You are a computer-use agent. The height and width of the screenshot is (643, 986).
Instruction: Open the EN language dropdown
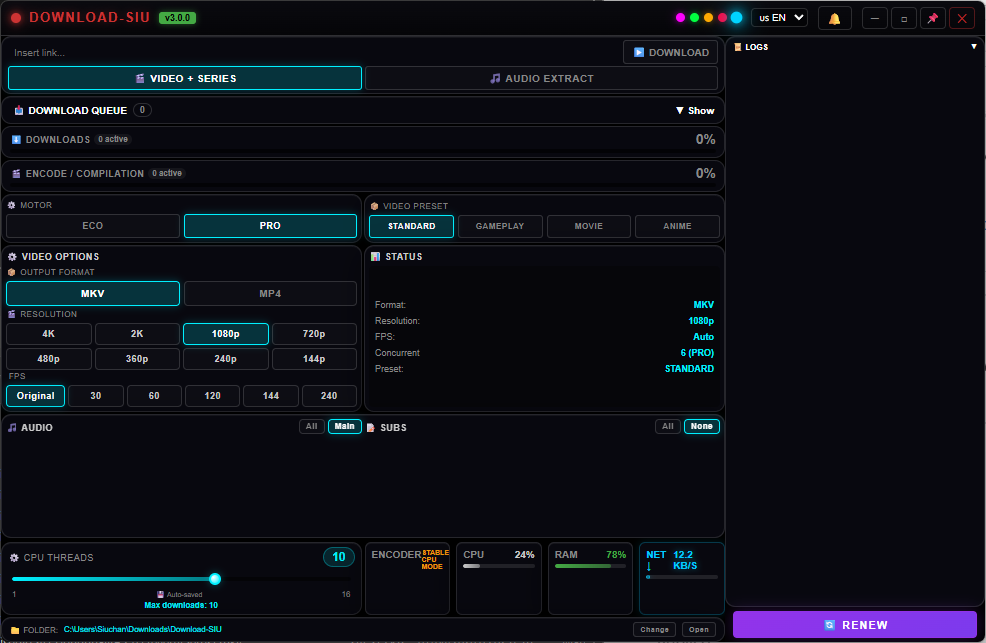pos(780,18)
